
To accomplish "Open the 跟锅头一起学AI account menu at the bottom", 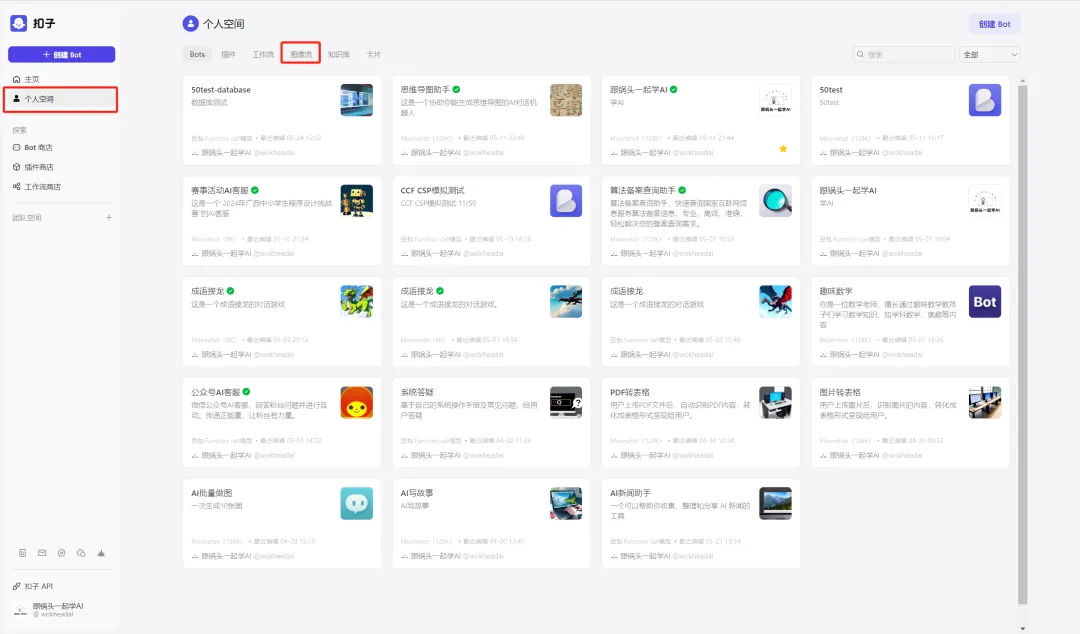I will click(48, 609).
